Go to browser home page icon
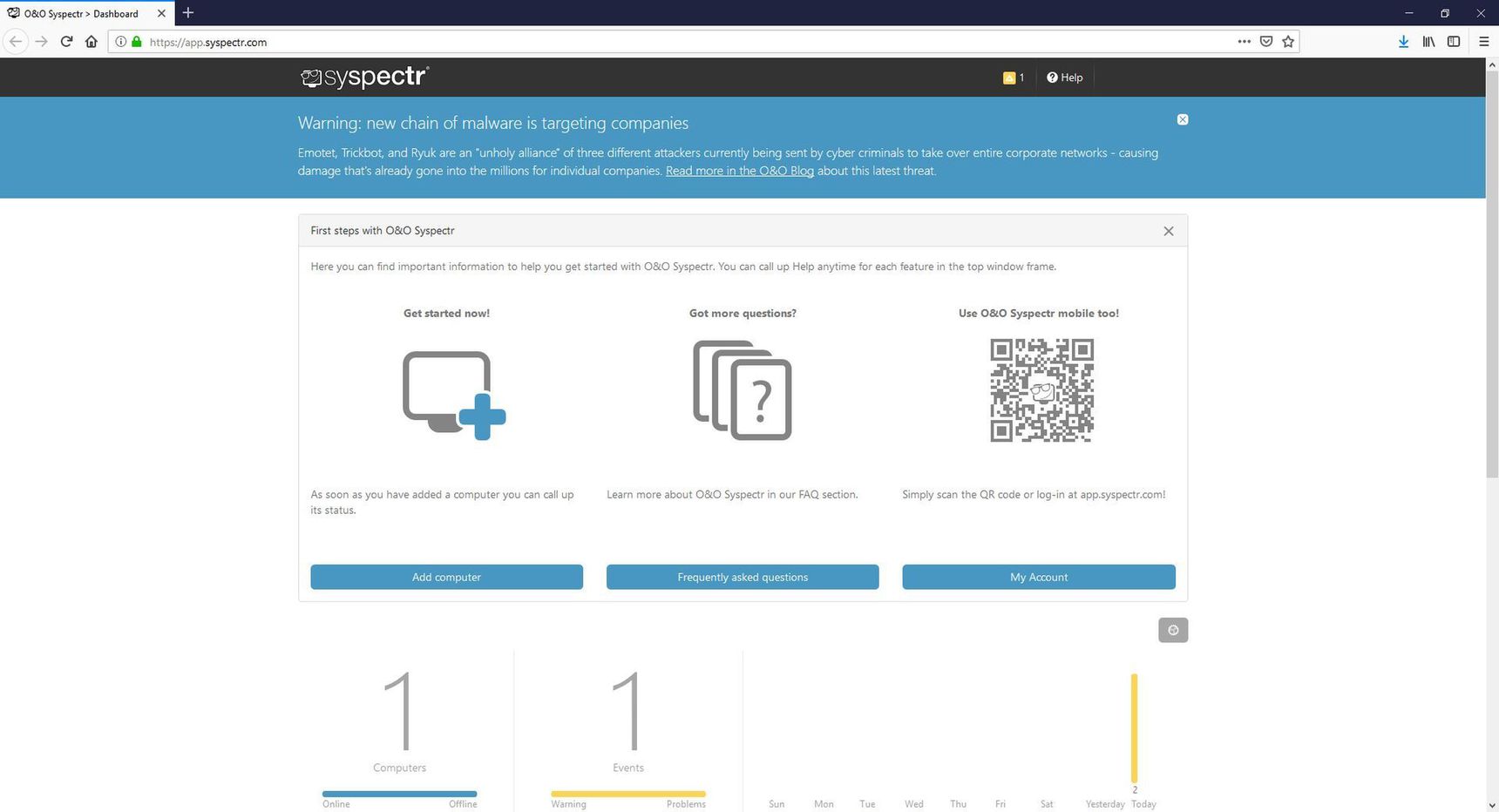1499x812 pixels. [92, 42]
